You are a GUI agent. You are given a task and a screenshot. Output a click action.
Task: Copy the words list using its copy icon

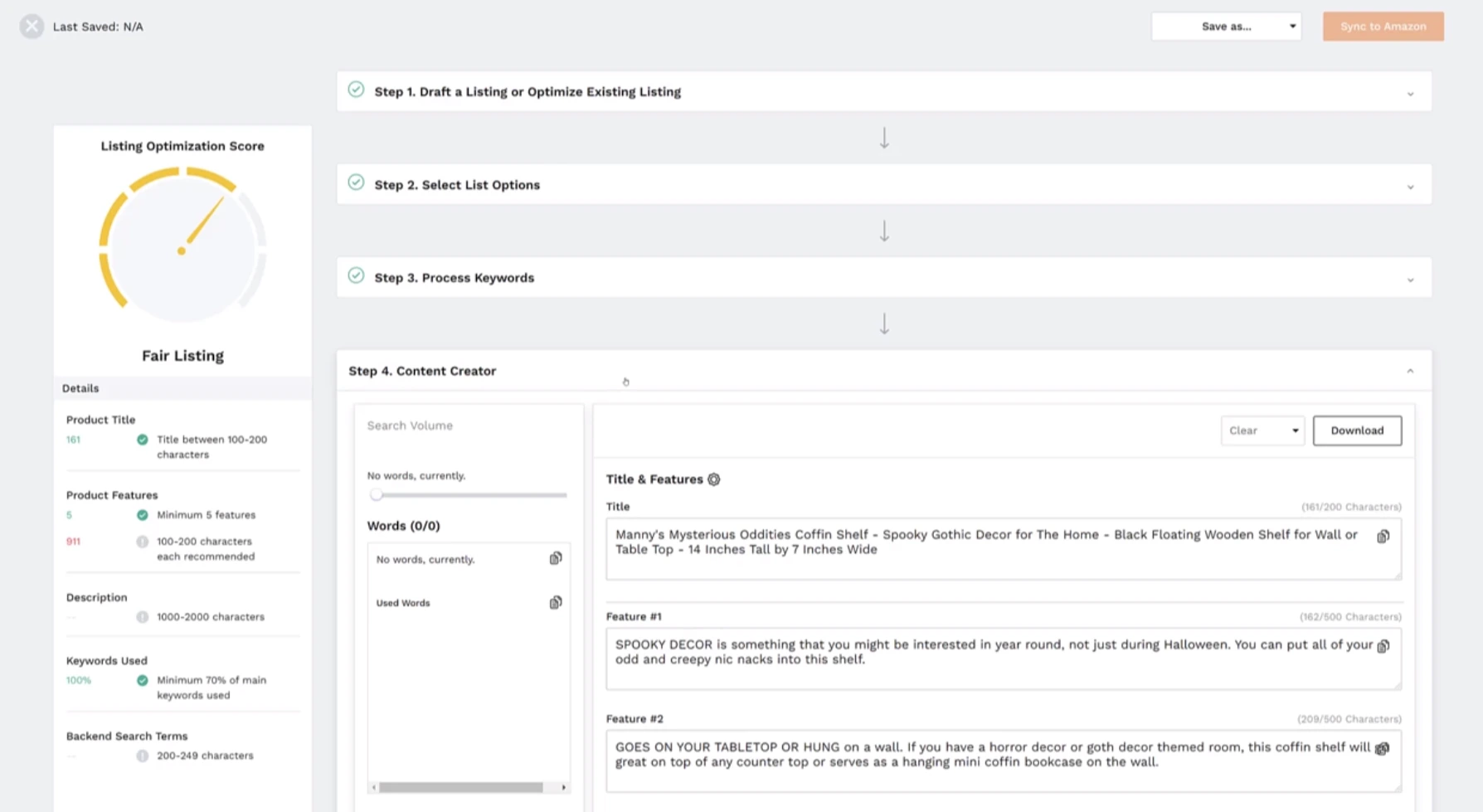(555, 558)
